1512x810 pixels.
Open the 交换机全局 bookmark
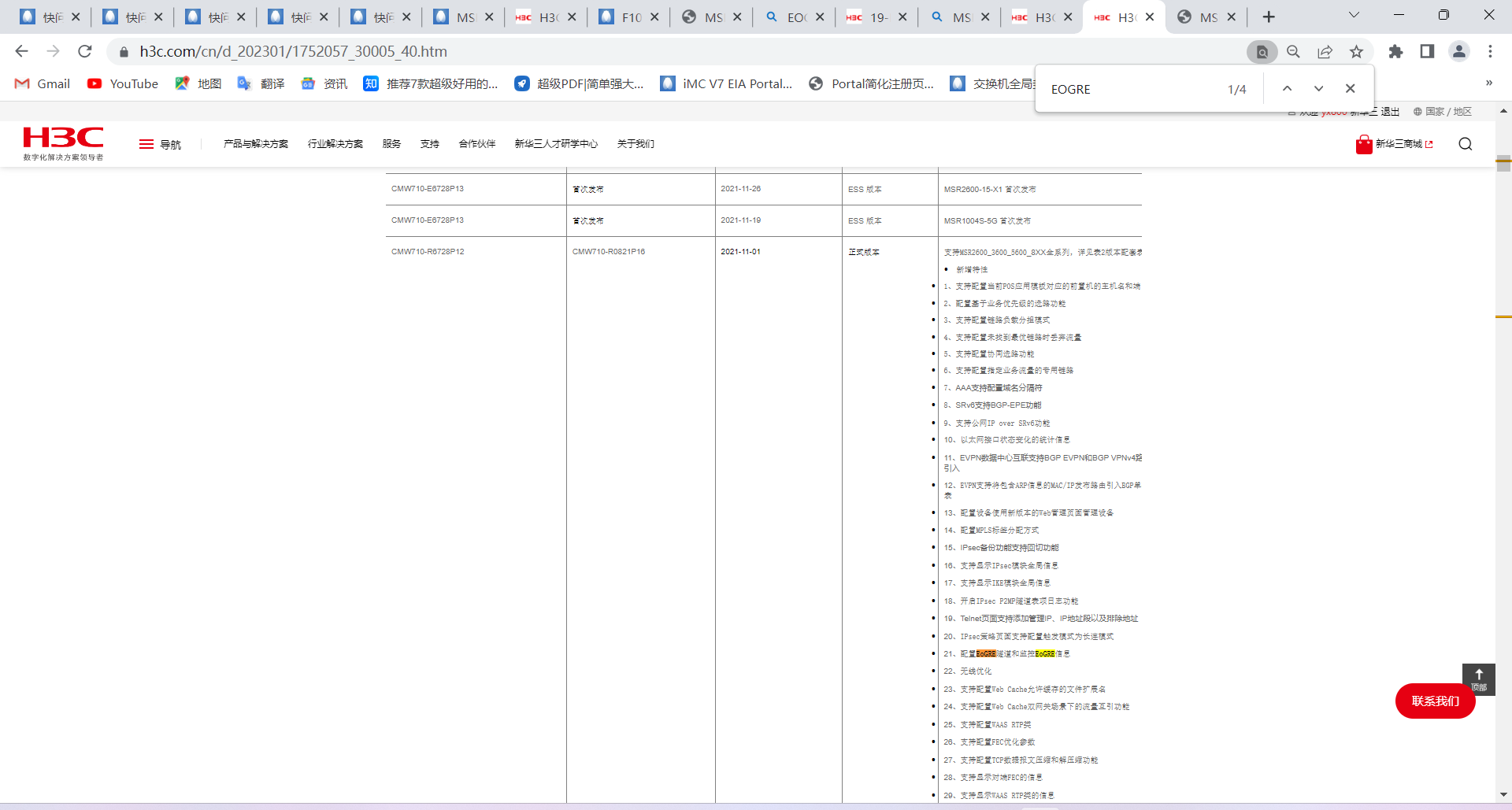click(992, 83)
